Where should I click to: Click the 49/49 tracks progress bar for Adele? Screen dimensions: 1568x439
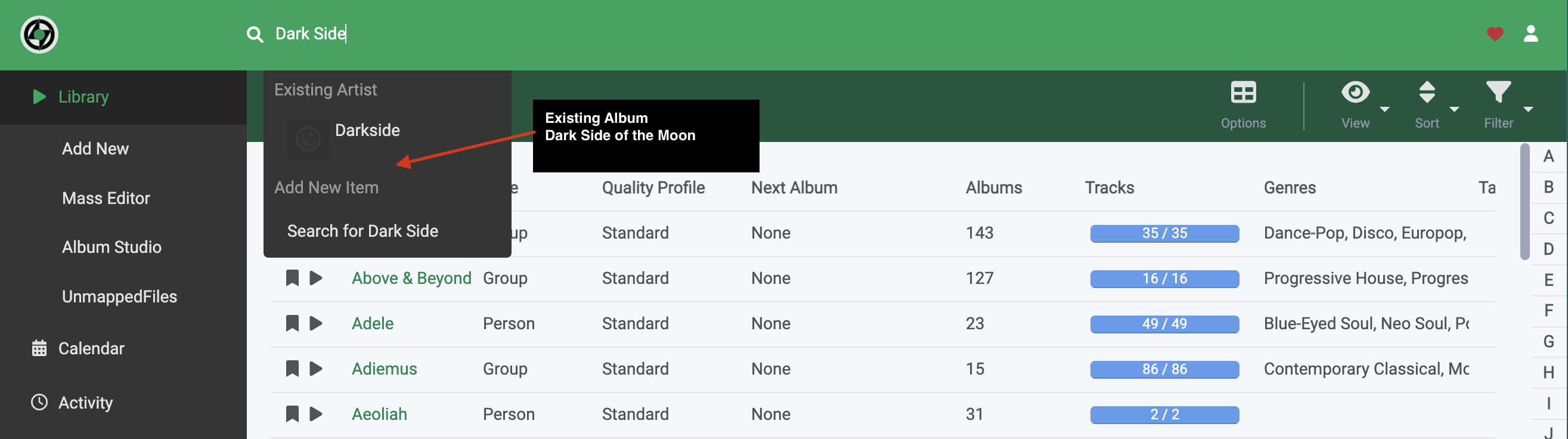1164,323
